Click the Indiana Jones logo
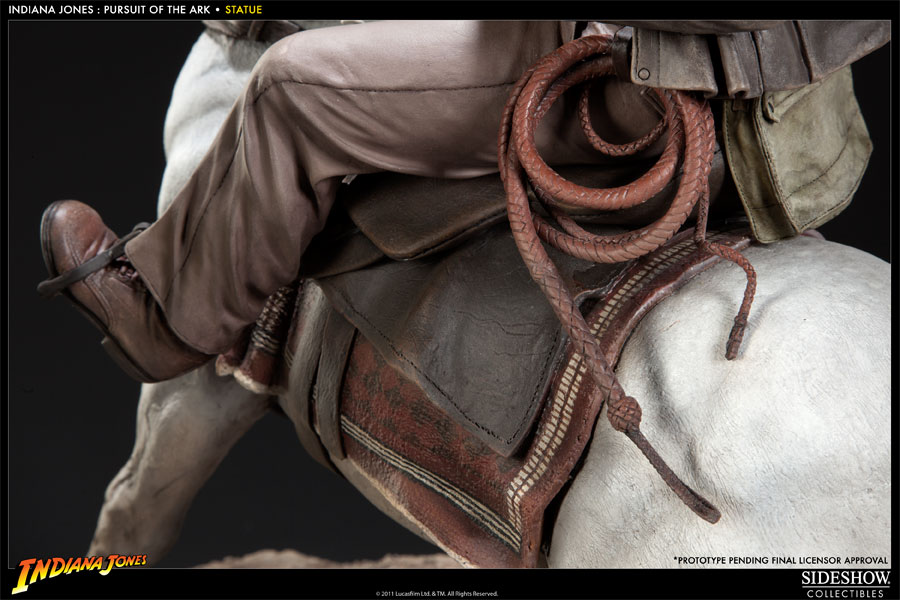This screenshot has height=600, width=900. (79, 571)
